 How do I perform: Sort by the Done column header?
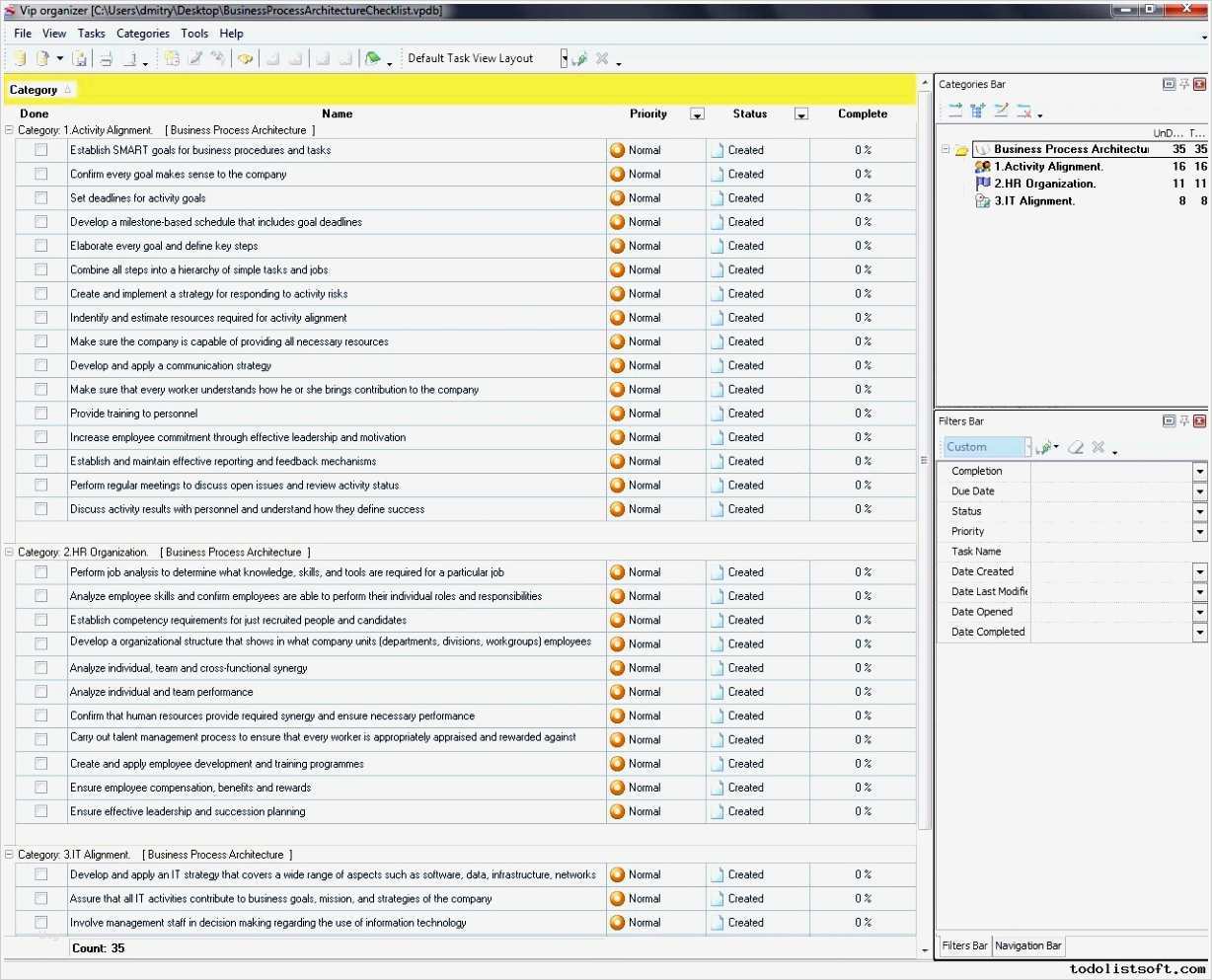pos(35,113)
